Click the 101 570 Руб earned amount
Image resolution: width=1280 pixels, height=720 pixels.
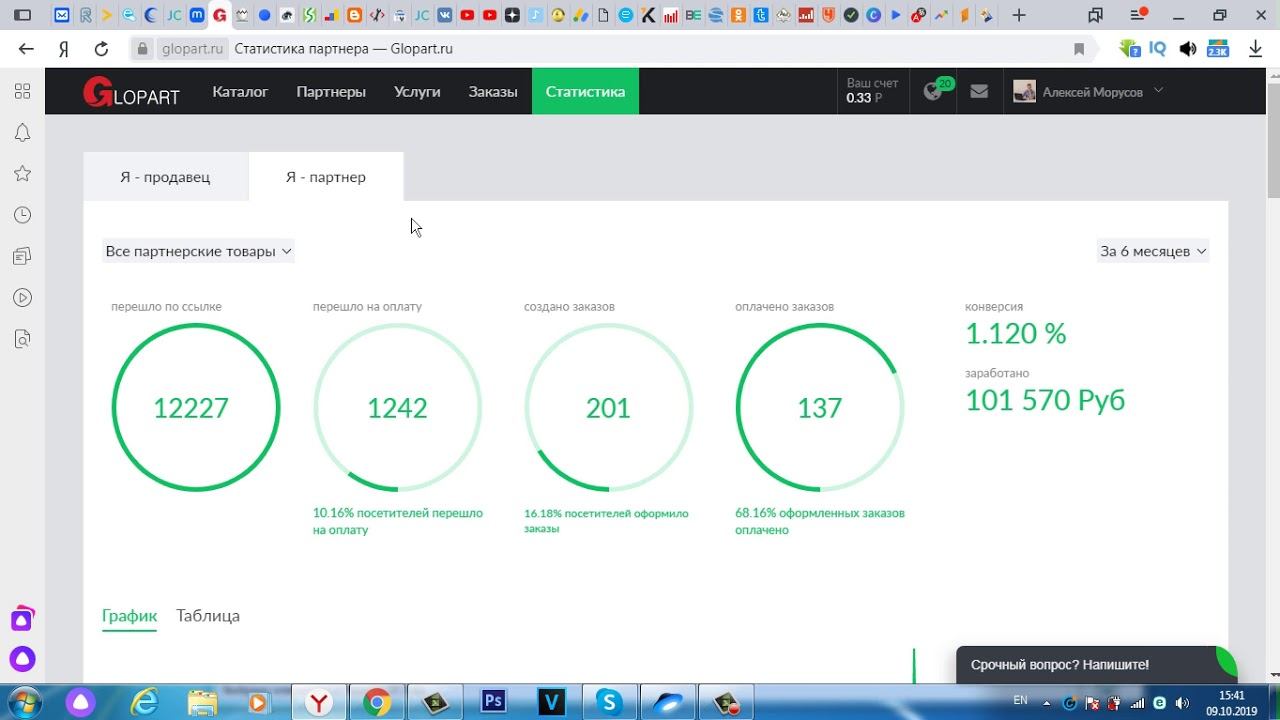[x=1045, y=400]
